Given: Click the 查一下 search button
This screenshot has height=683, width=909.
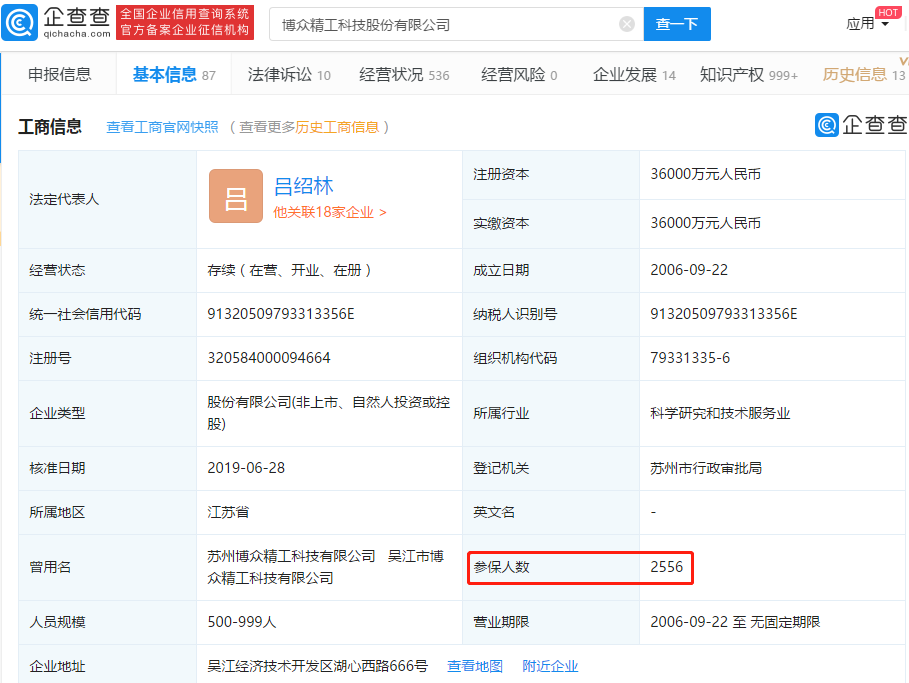Looking at the screenshot, I should tap(677, 24).
